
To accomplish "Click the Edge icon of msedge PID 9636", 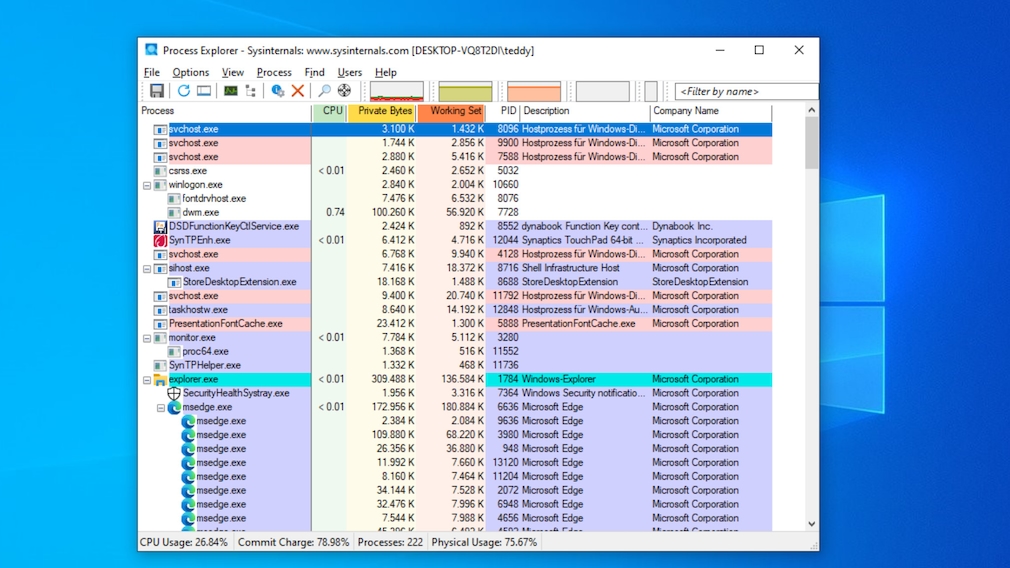I will [187, 421].
